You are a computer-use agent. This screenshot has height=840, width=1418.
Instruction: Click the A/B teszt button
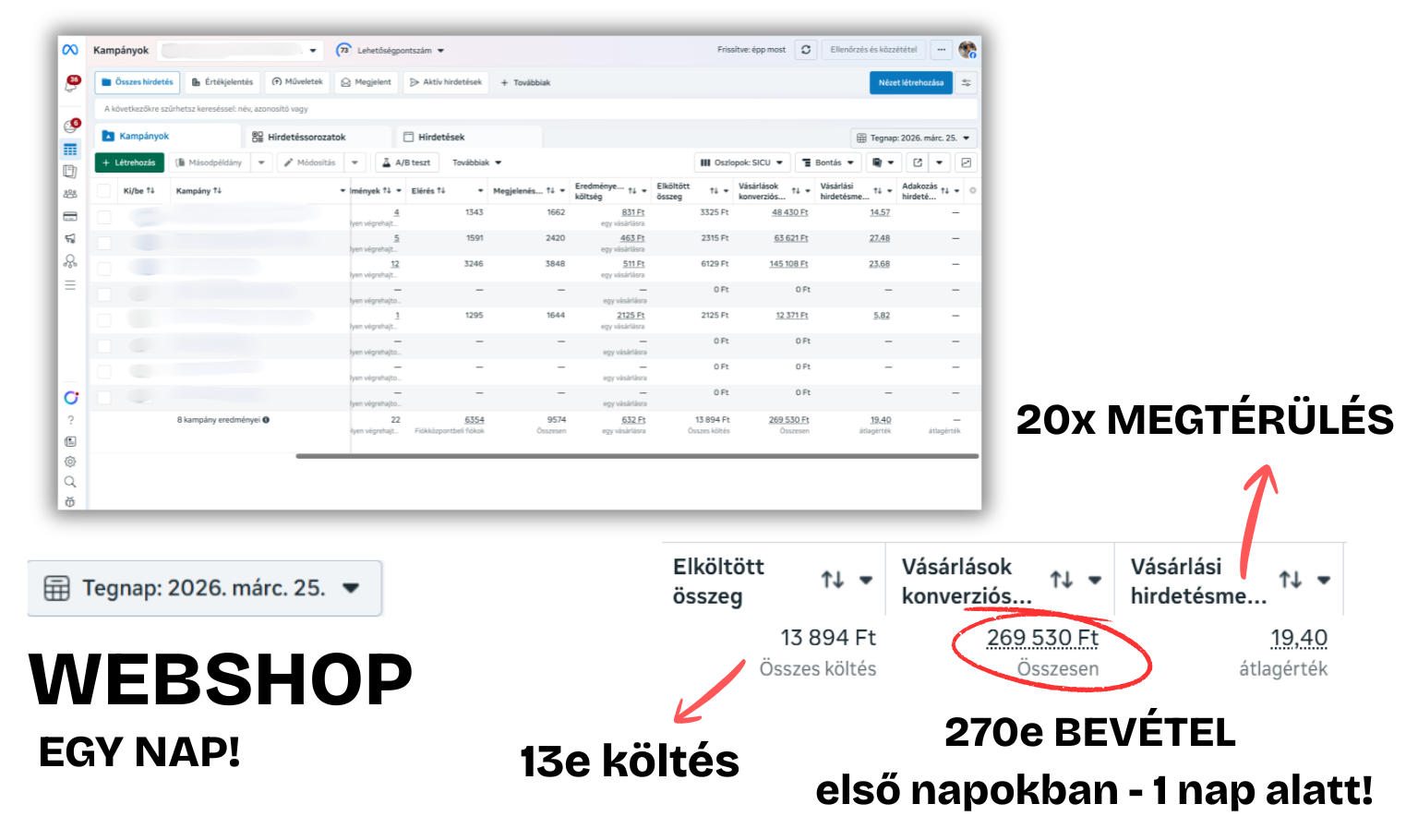point(406,162)
